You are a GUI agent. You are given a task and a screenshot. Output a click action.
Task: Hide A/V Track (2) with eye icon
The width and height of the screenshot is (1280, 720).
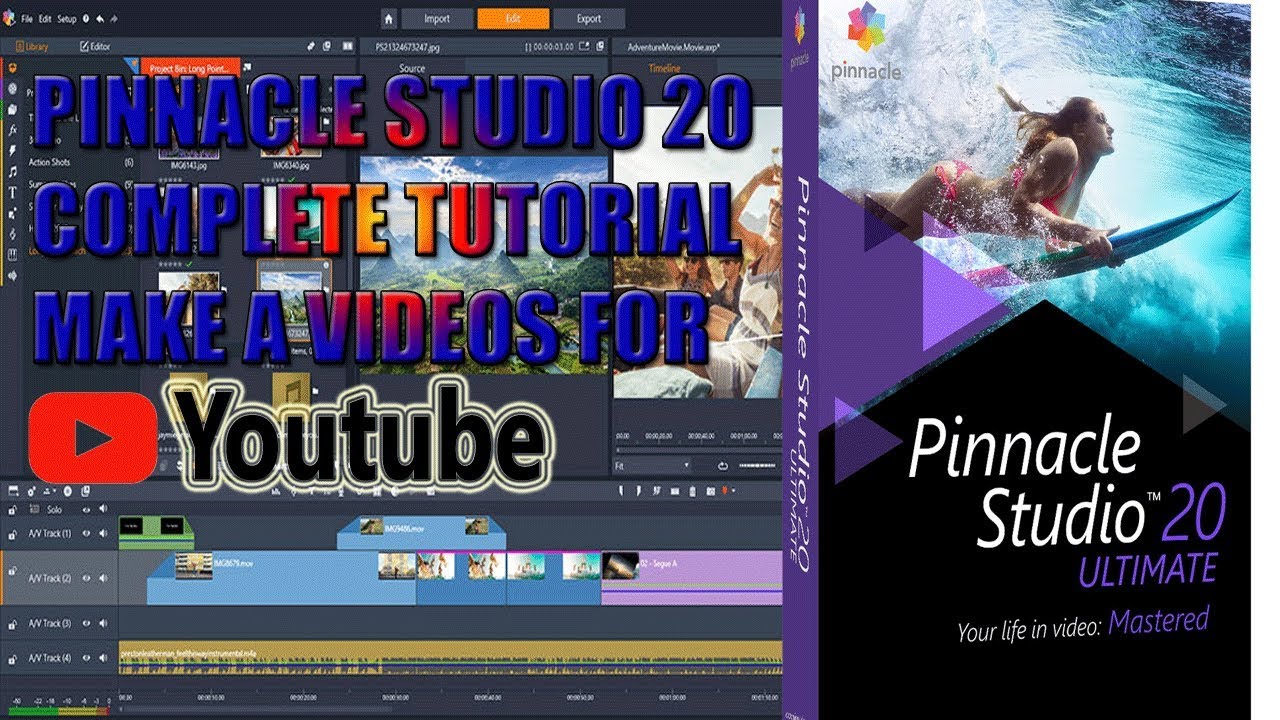coord(86,578)
